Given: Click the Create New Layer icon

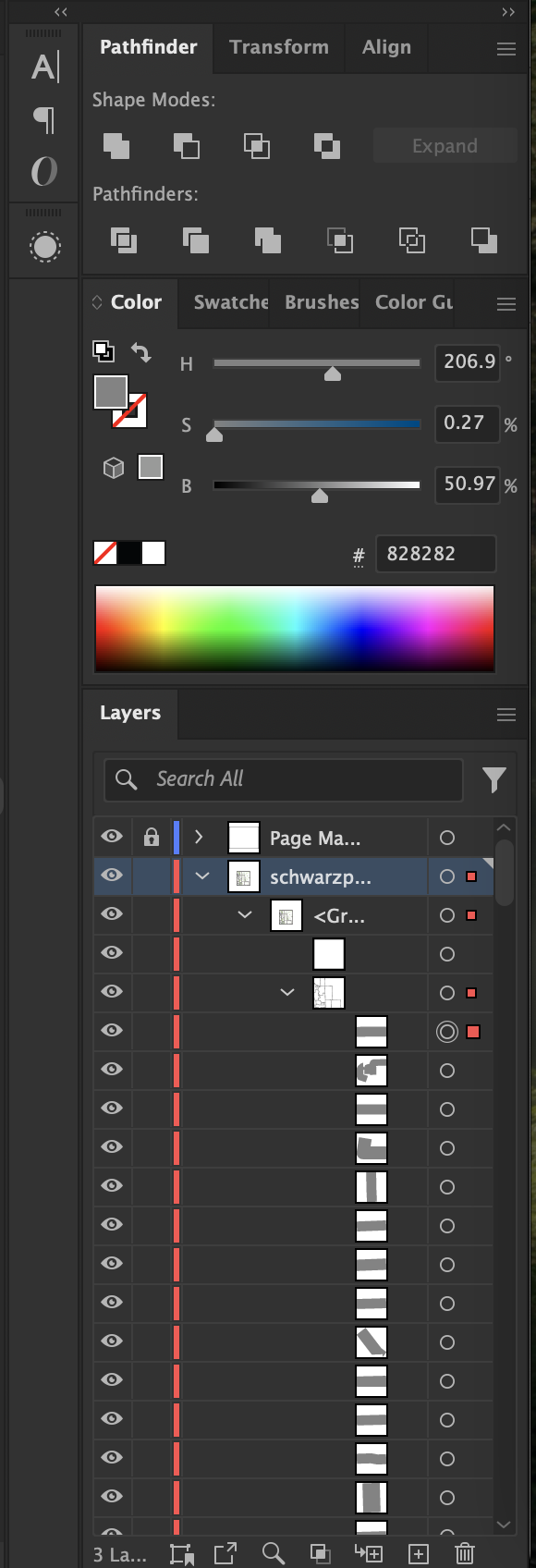Looking at the screenshot, I should tap(418, 1553).
